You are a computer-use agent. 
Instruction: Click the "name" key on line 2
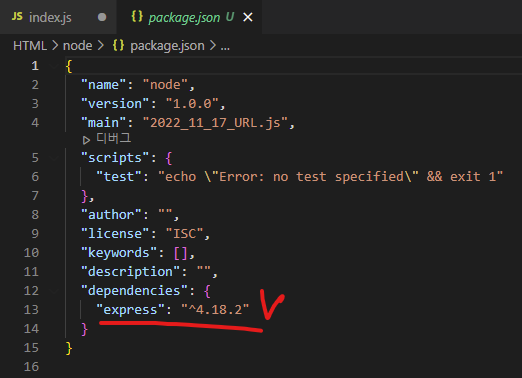(103, 85)
